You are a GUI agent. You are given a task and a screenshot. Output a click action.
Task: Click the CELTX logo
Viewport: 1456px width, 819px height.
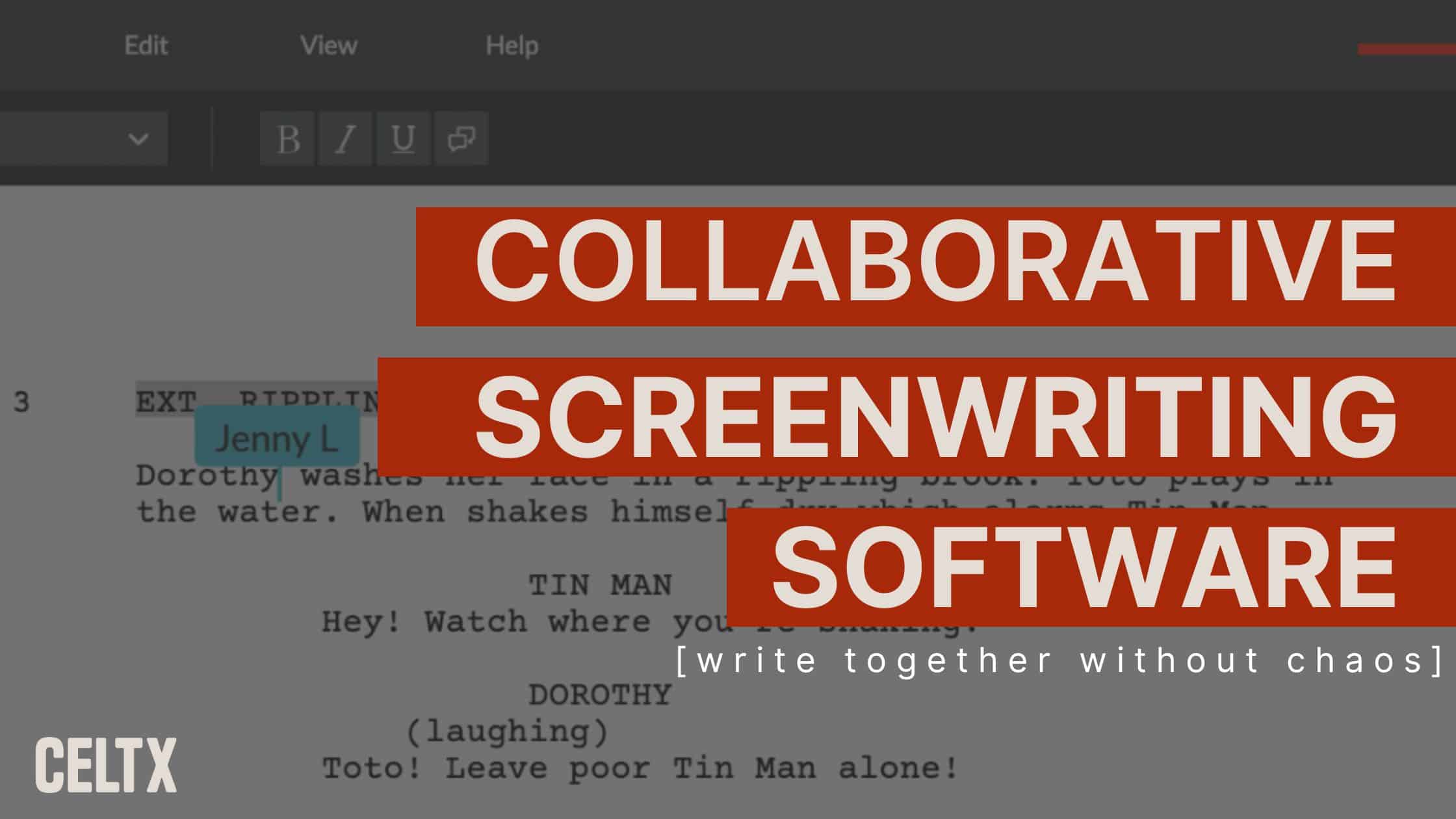click(x=105, y=765)
